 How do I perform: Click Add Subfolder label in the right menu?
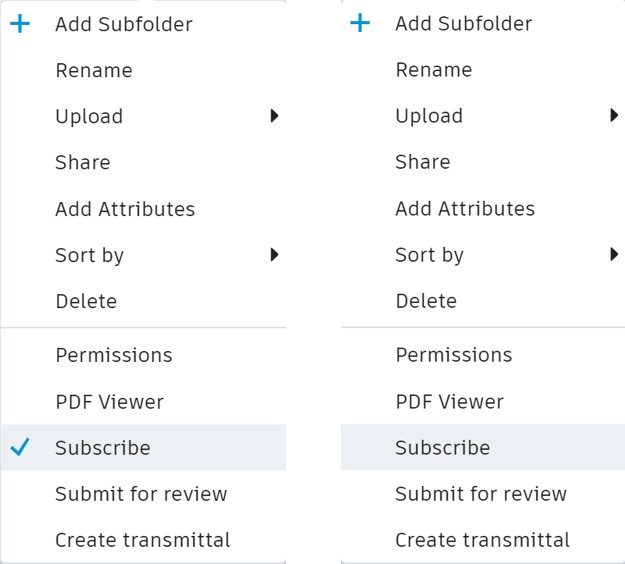click(463, 23)
